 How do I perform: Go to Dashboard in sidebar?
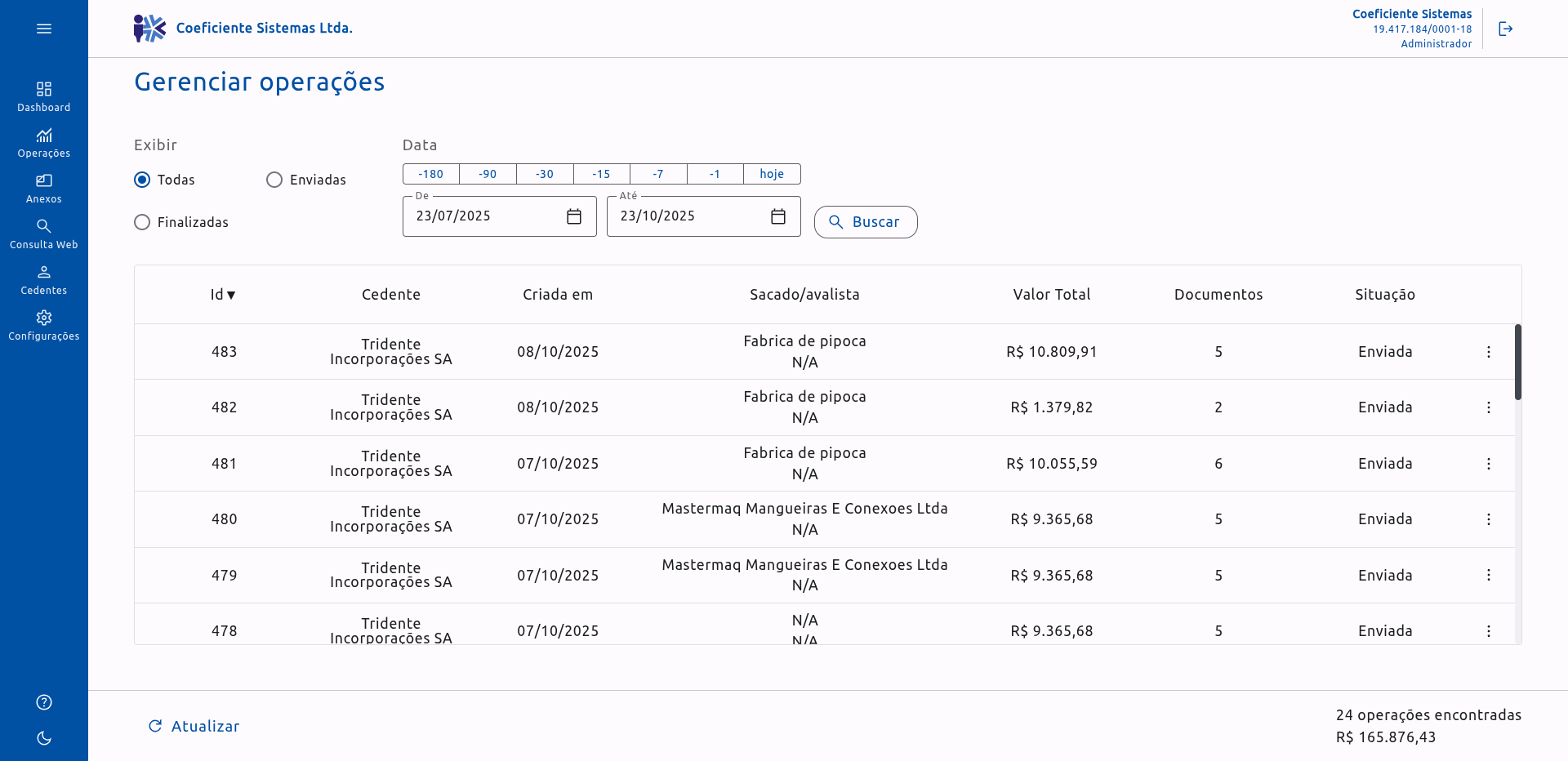click(x=44, y=96)
